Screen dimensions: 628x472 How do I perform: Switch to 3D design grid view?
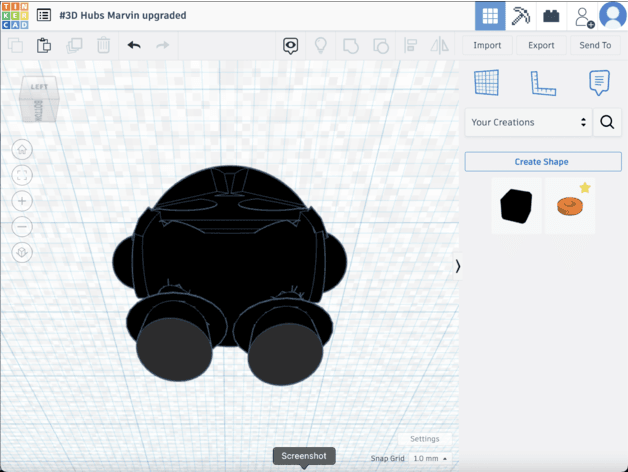pyautogui.click(x=490, y=16)
